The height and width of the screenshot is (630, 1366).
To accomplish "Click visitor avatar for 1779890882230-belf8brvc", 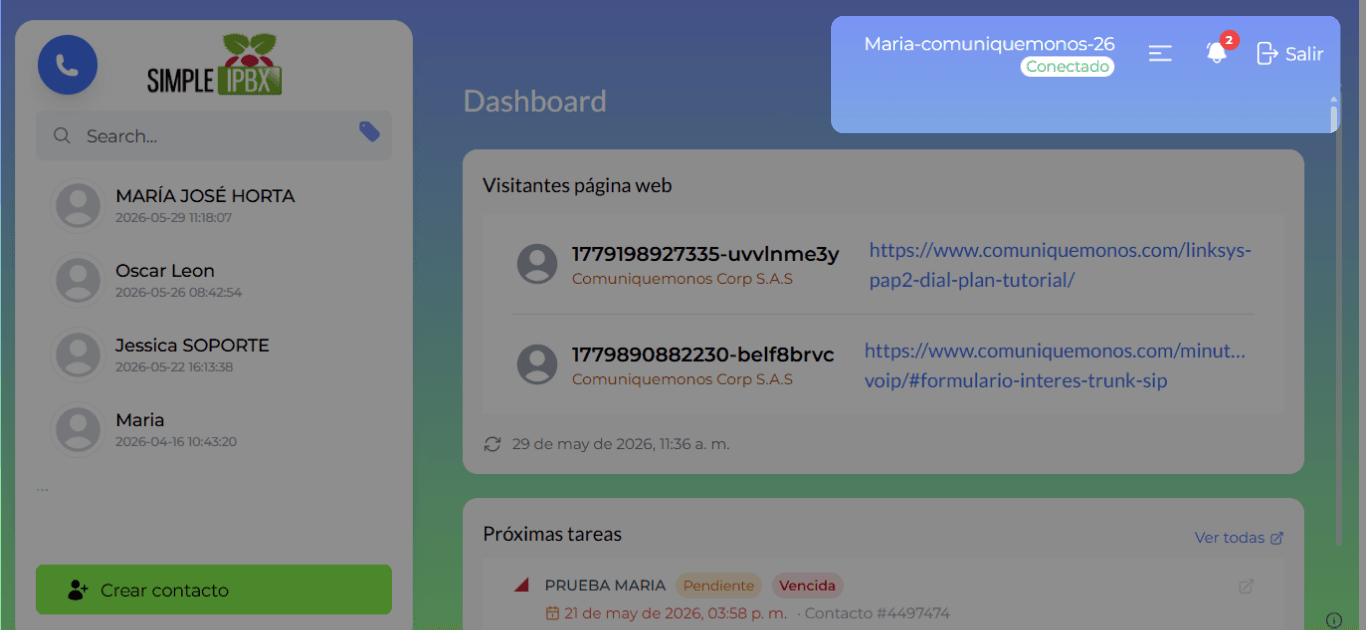I will coord(537,365).
